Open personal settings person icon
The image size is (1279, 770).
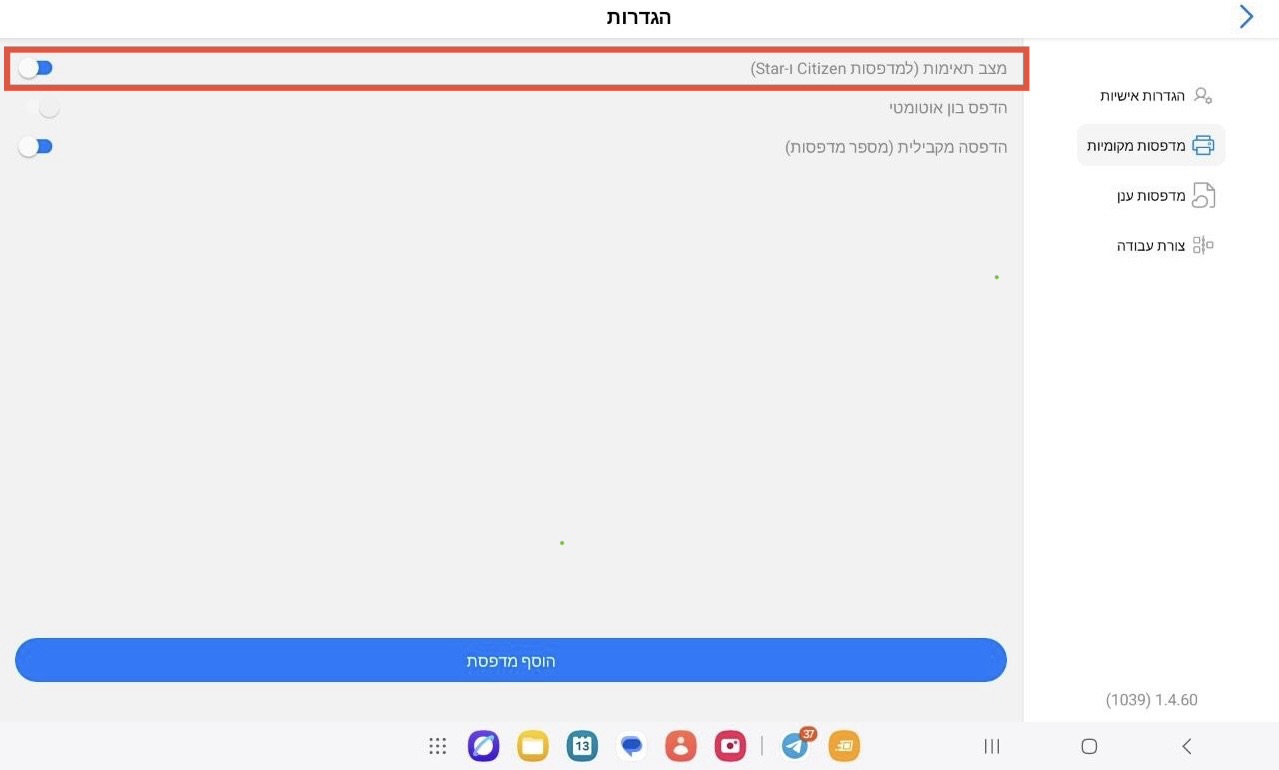pos(1203,96)
